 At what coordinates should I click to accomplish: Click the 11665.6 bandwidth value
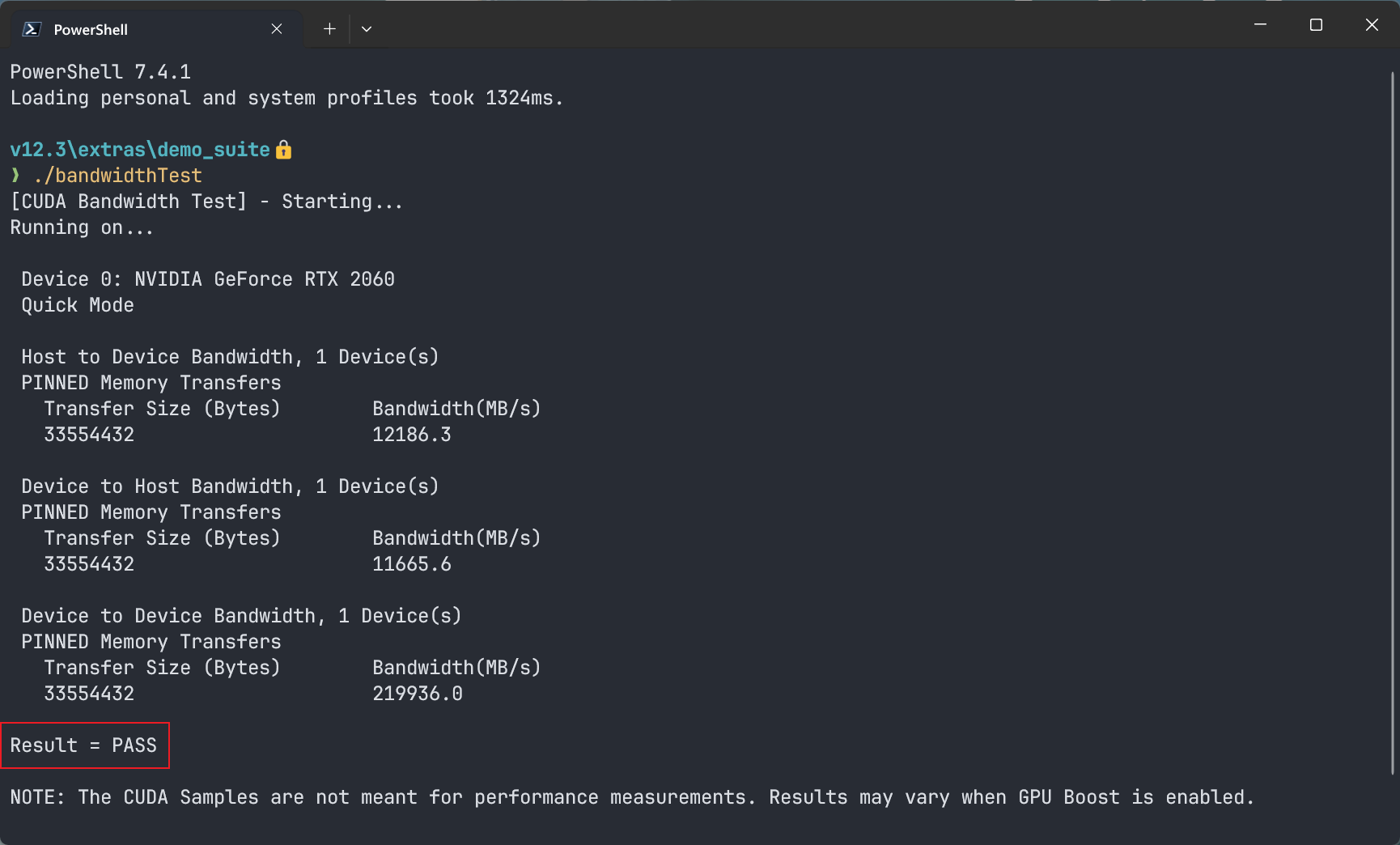click(412, 564)
